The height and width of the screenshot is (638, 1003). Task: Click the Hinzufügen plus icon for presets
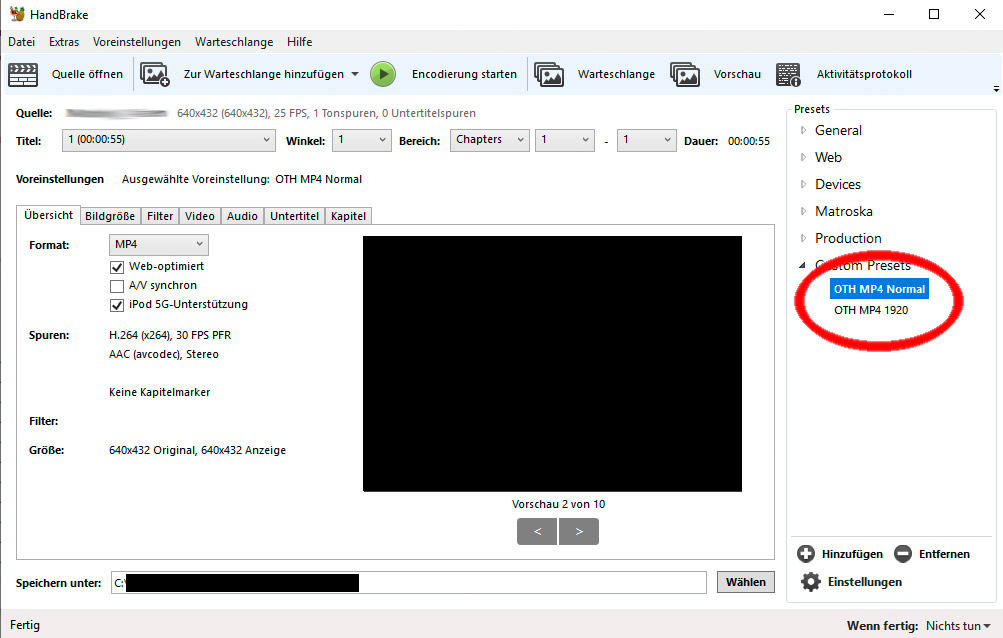(806, 554)
